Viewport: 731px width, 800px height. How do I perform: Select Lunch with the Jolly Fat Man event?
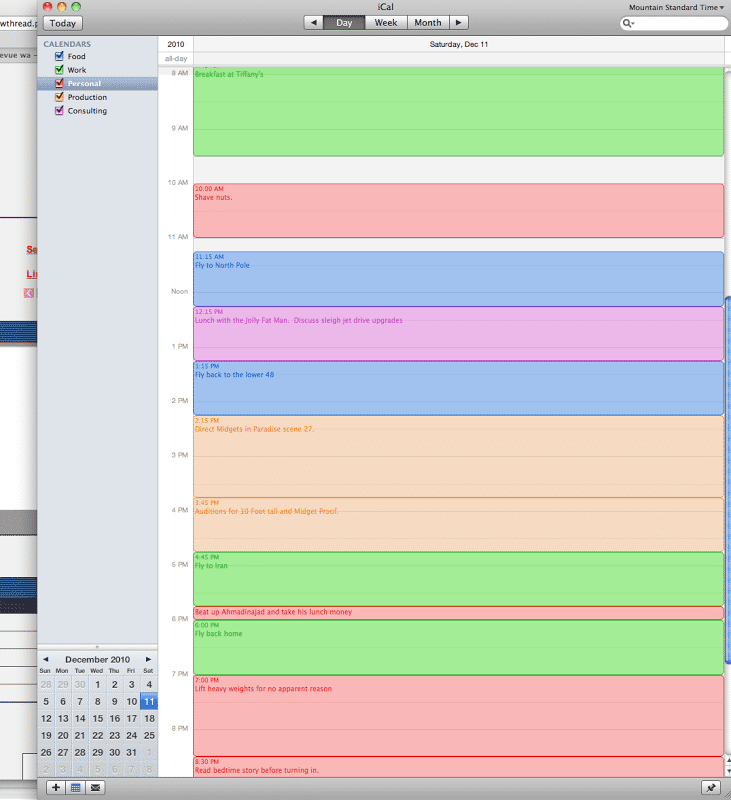(x=458, y=334)
